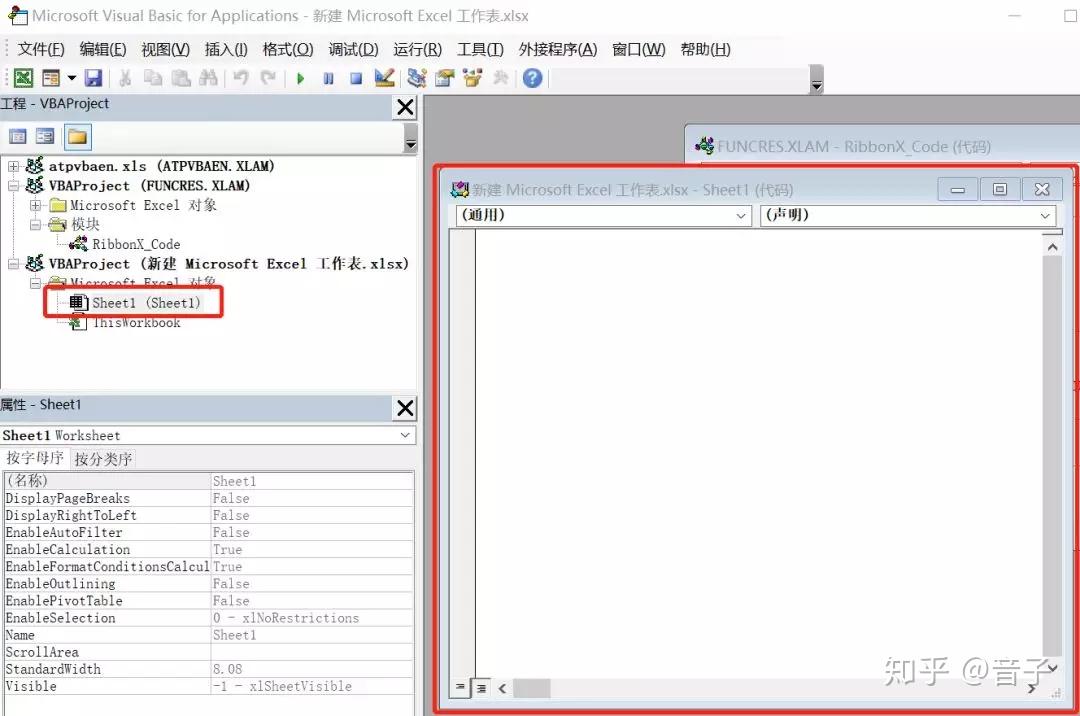Click Procedure View button in code window
Image resolution: width=1080 pixels, height=716 pixels.
[x=460, y=687]
